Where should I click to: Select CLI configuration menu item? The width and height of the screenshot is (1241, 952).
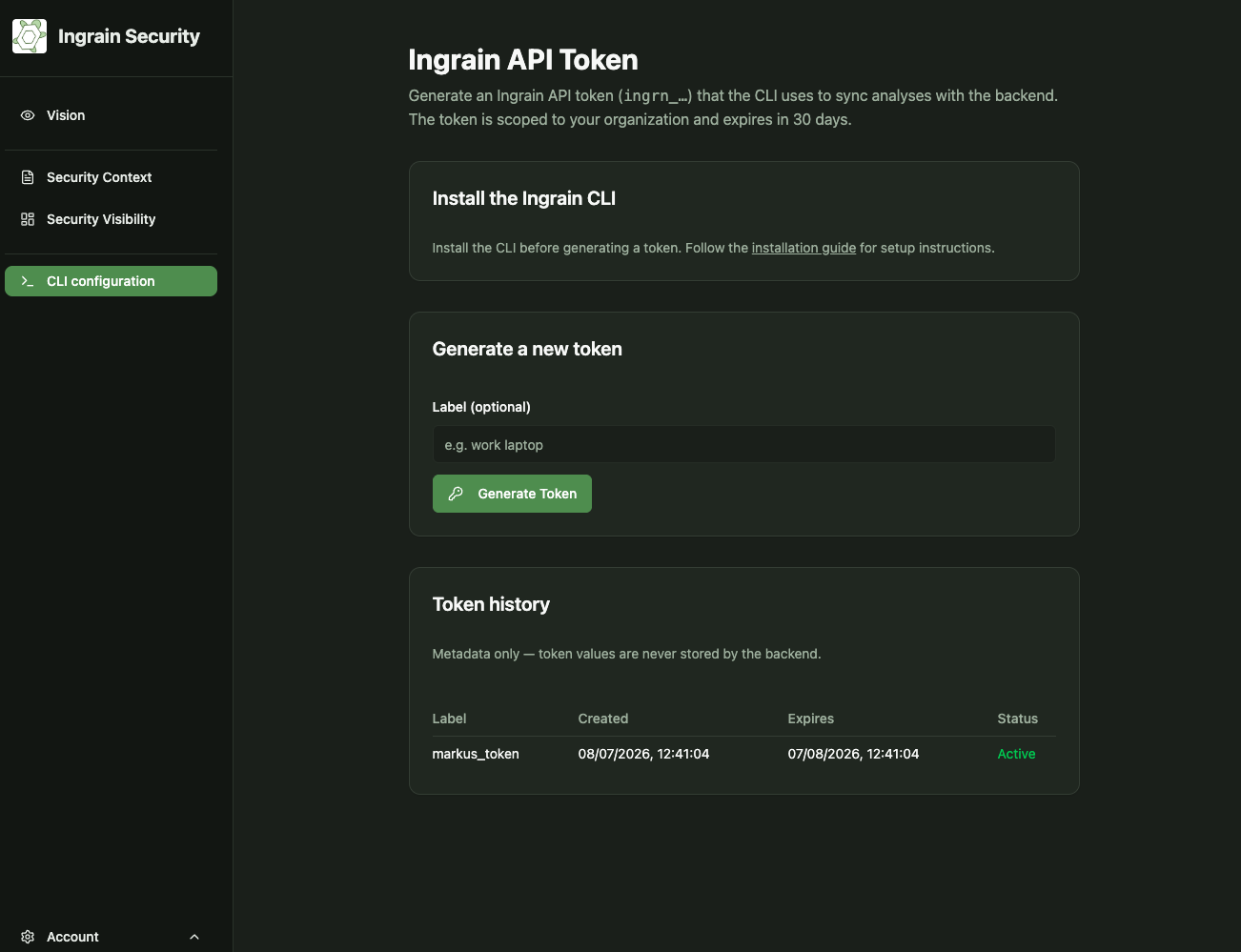pos(111,281)
